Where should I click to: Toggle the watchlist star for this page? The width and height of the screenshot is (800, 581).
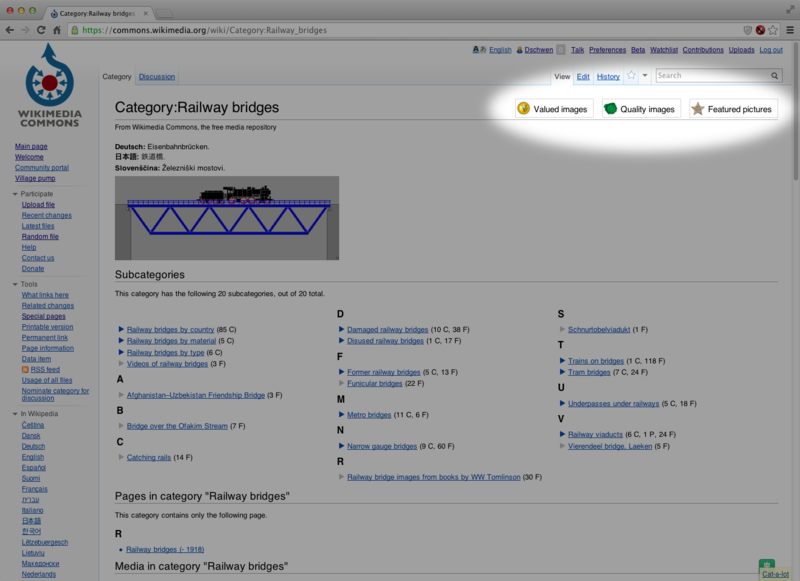(x=631, y=76)
